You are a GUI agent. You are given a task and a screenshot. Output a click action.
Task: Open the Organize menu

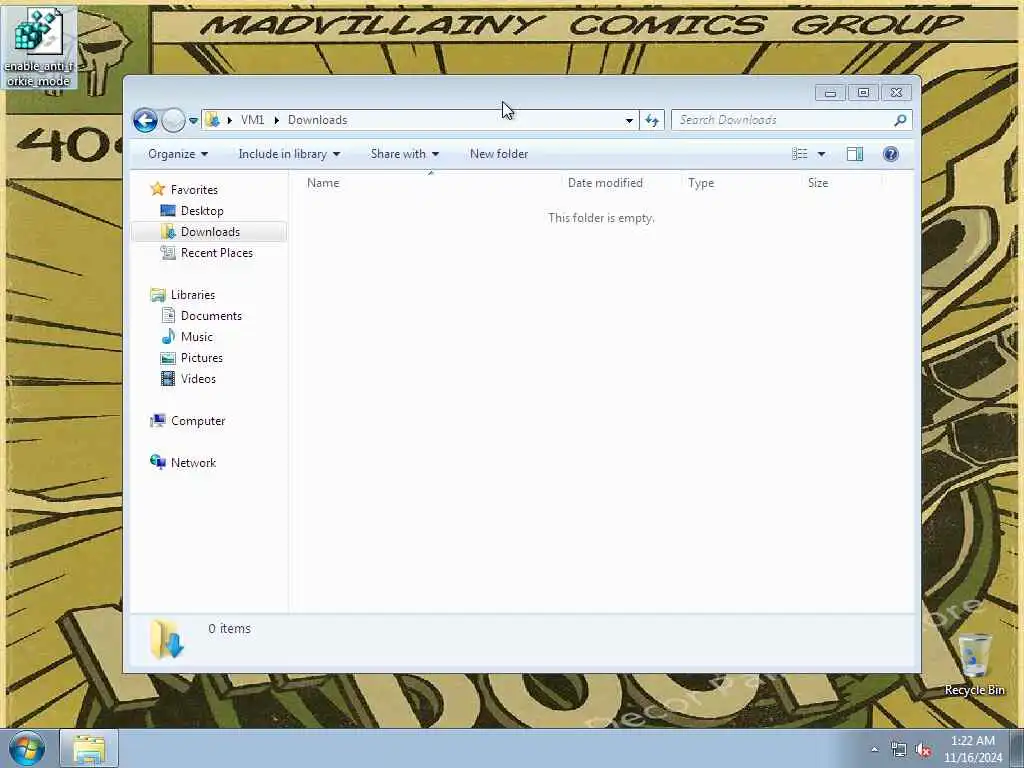point(178,154)
